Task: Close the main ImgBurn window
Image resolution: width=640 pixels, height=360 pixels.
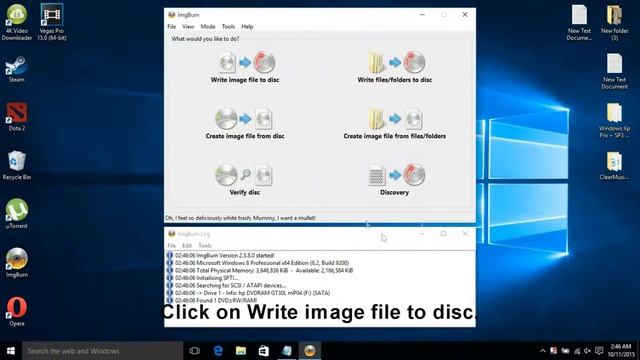Action: (x=465, y=15)
